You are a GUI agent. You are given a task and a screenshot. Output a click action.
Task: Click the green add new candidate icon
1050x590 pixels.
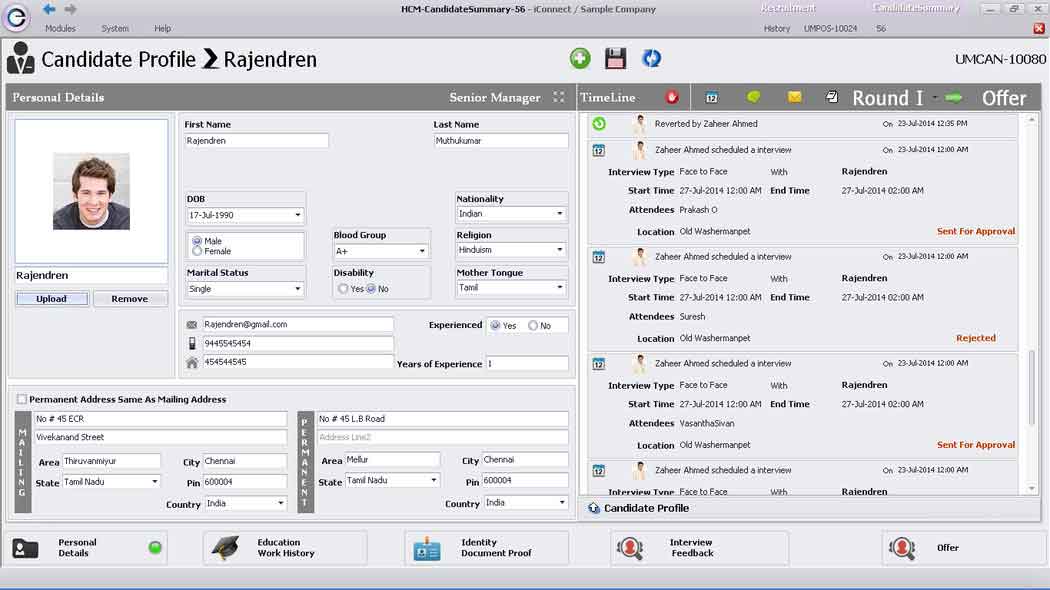tap(580, 59)
